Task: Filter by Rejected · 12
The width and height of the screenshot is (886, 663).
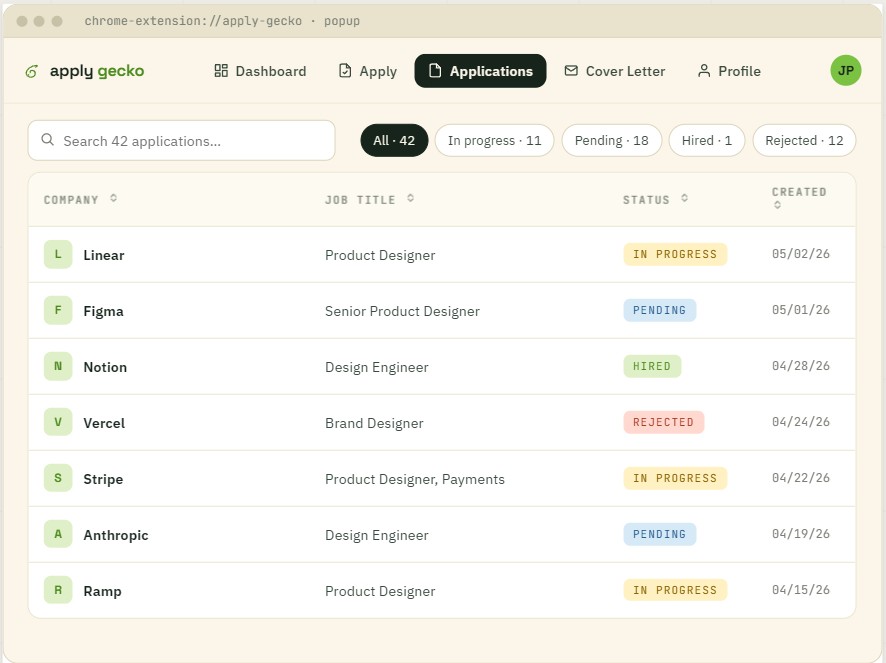Action: coord(804,140)
